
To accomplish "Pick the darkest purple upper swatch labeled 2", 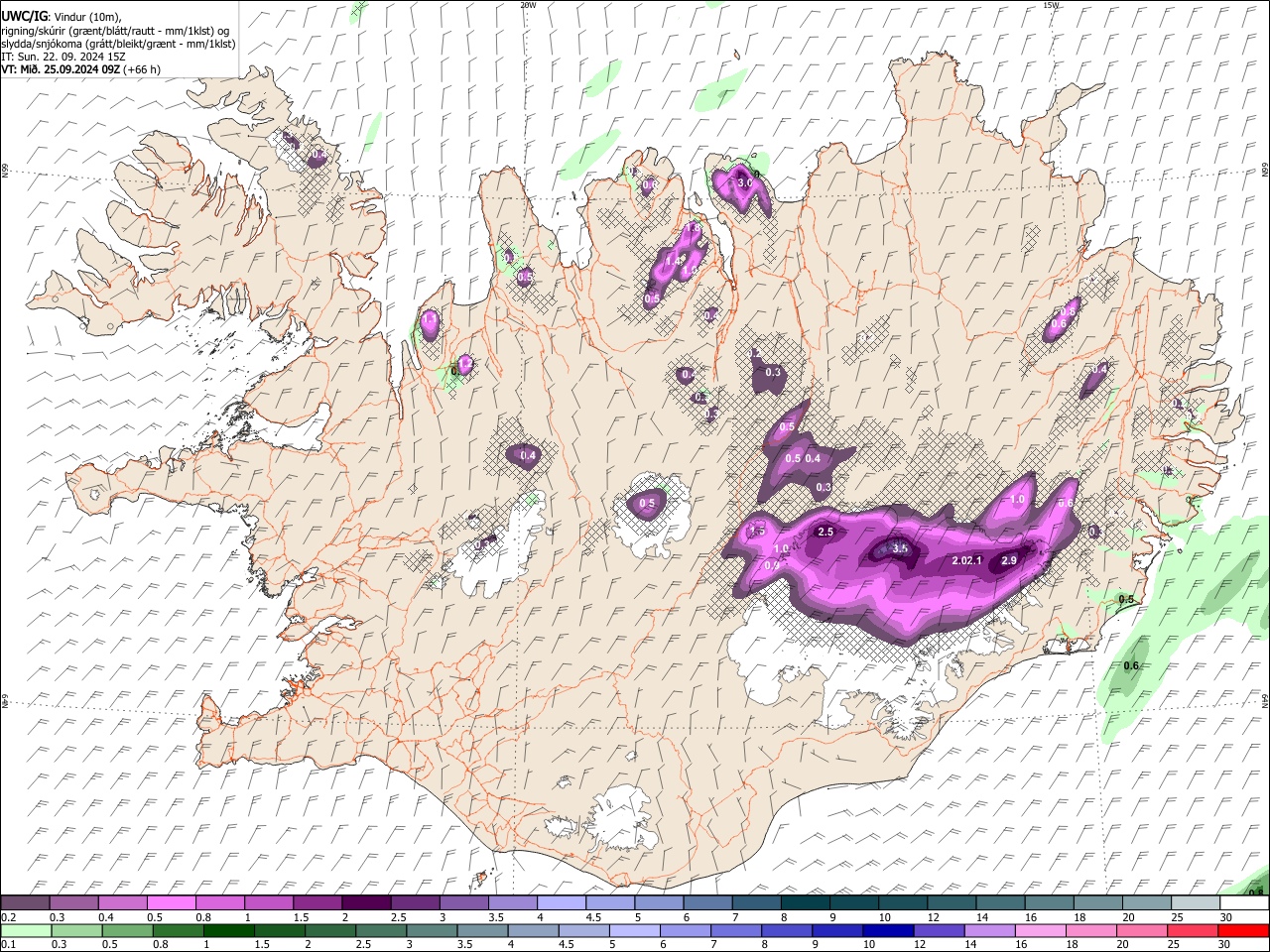I will coord(366,903).
